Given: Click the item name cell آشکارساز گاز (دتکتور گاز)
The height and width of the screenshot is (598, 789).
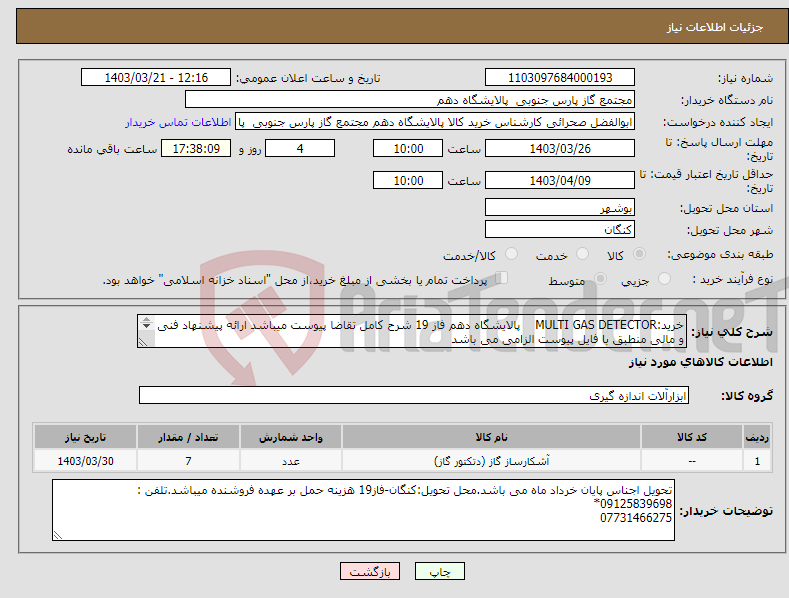Looking at the screenshot, I should [491, 461].
